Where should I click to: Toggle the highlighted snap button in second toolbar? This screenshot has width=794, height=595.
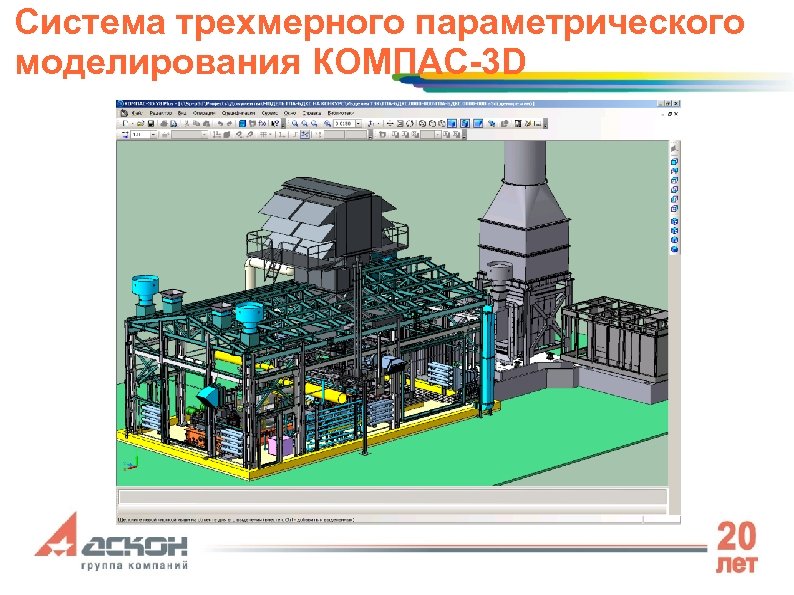pos(304,135)
